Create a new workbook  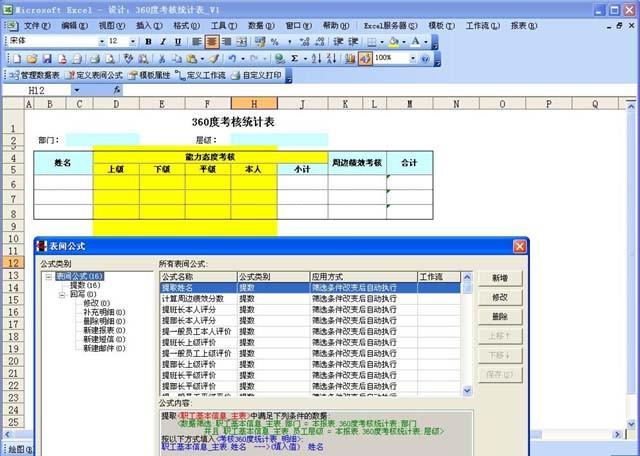point(17,59)
